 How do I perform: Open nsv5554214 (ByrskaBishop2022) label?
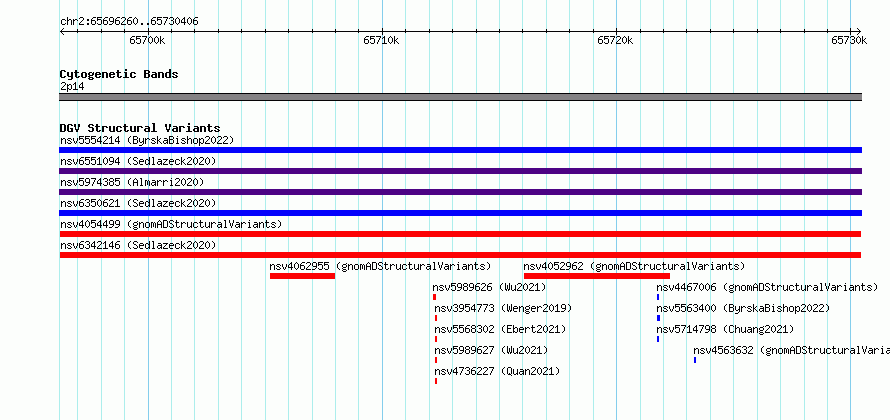point(147,140)
